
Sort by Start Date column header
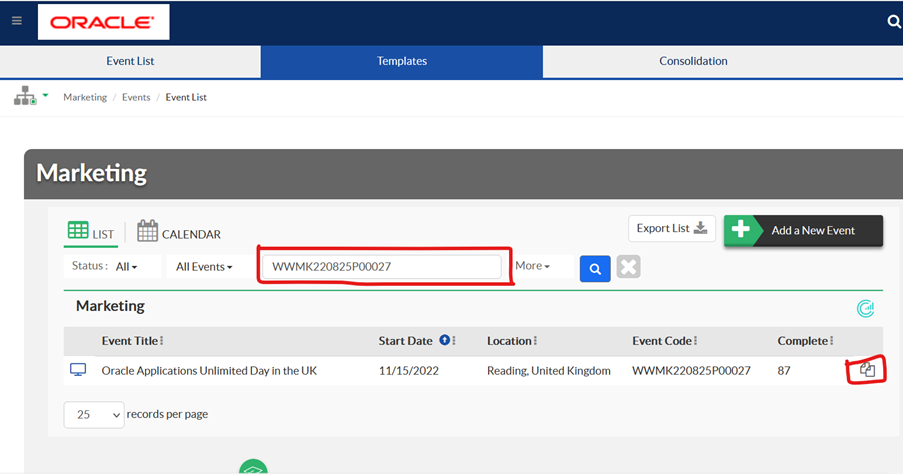pyautogui.click(x=405, y=341)
